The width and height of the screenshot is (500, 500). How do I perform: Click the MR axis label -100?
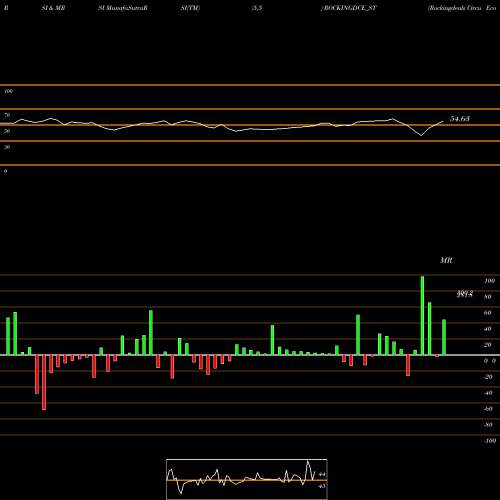489,441
